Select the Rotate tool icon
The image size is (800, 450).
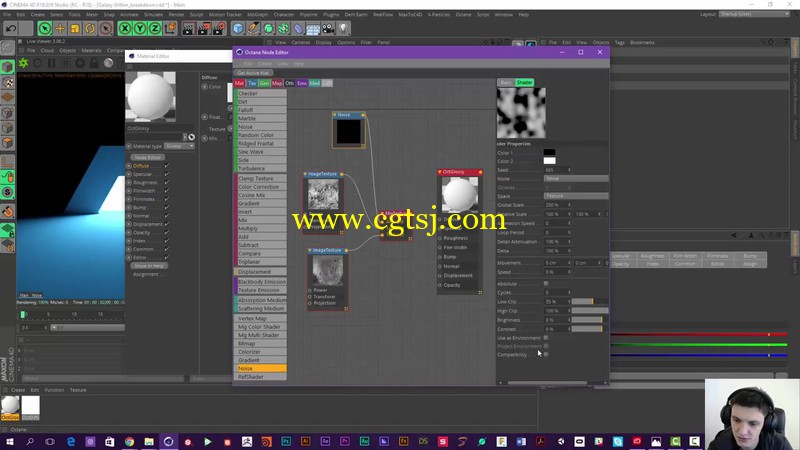tap(90, 29)
